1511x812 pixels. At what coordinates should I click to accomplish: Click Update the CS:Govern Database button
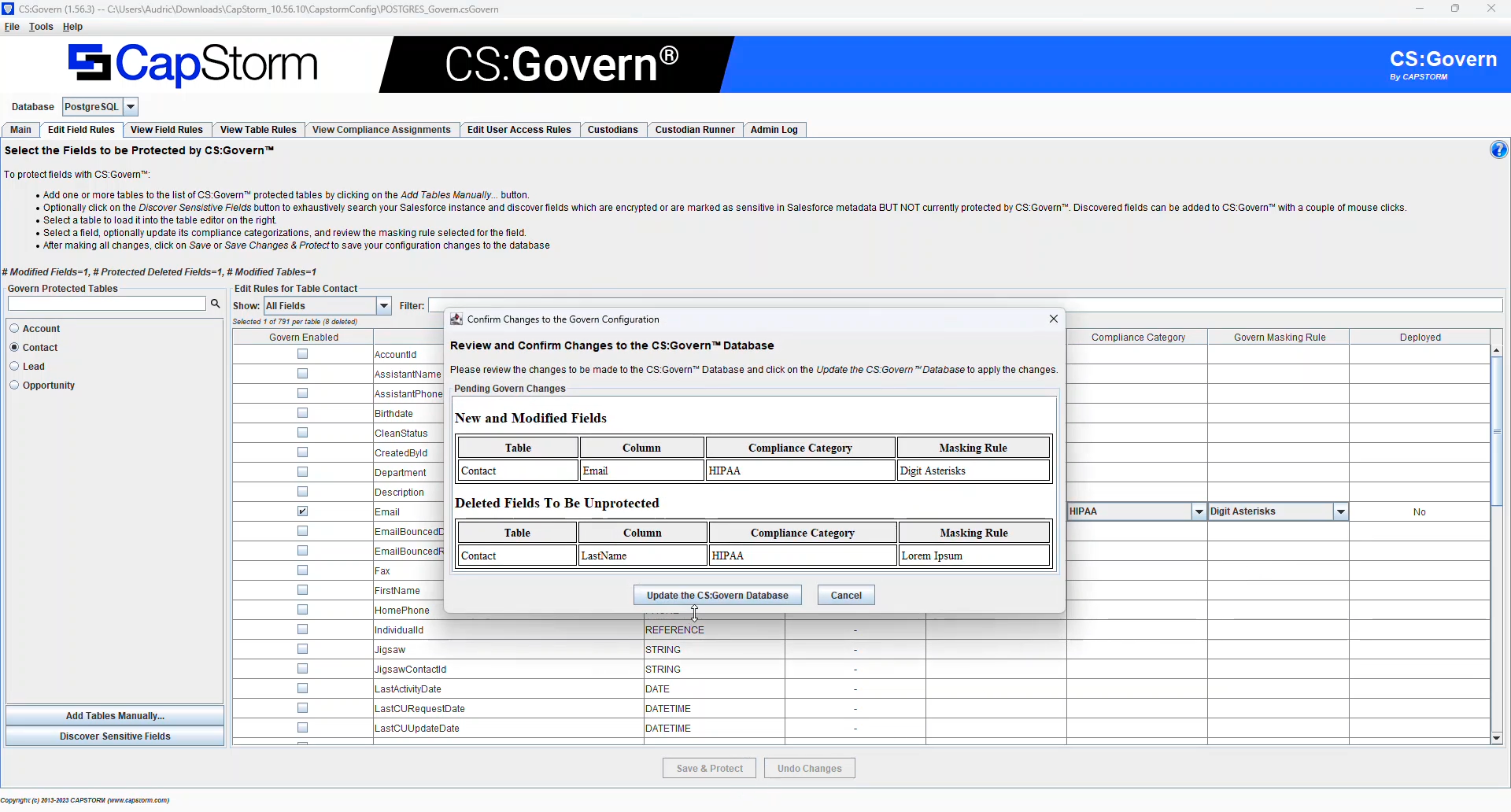point(718,596)
